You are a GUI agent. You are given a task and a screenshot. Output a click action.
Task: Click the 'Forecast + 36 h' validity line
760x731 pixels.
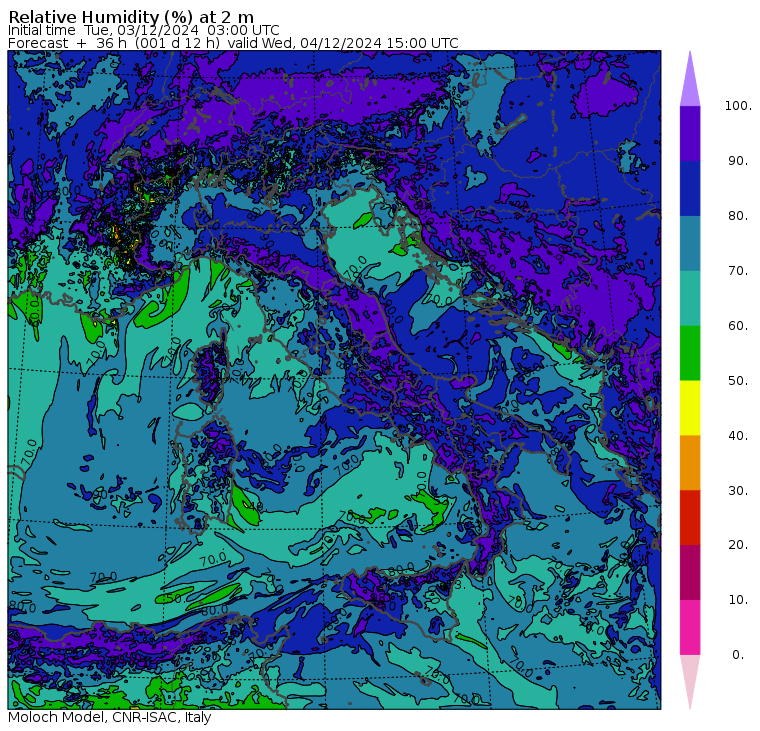click(x=233, y=43)
